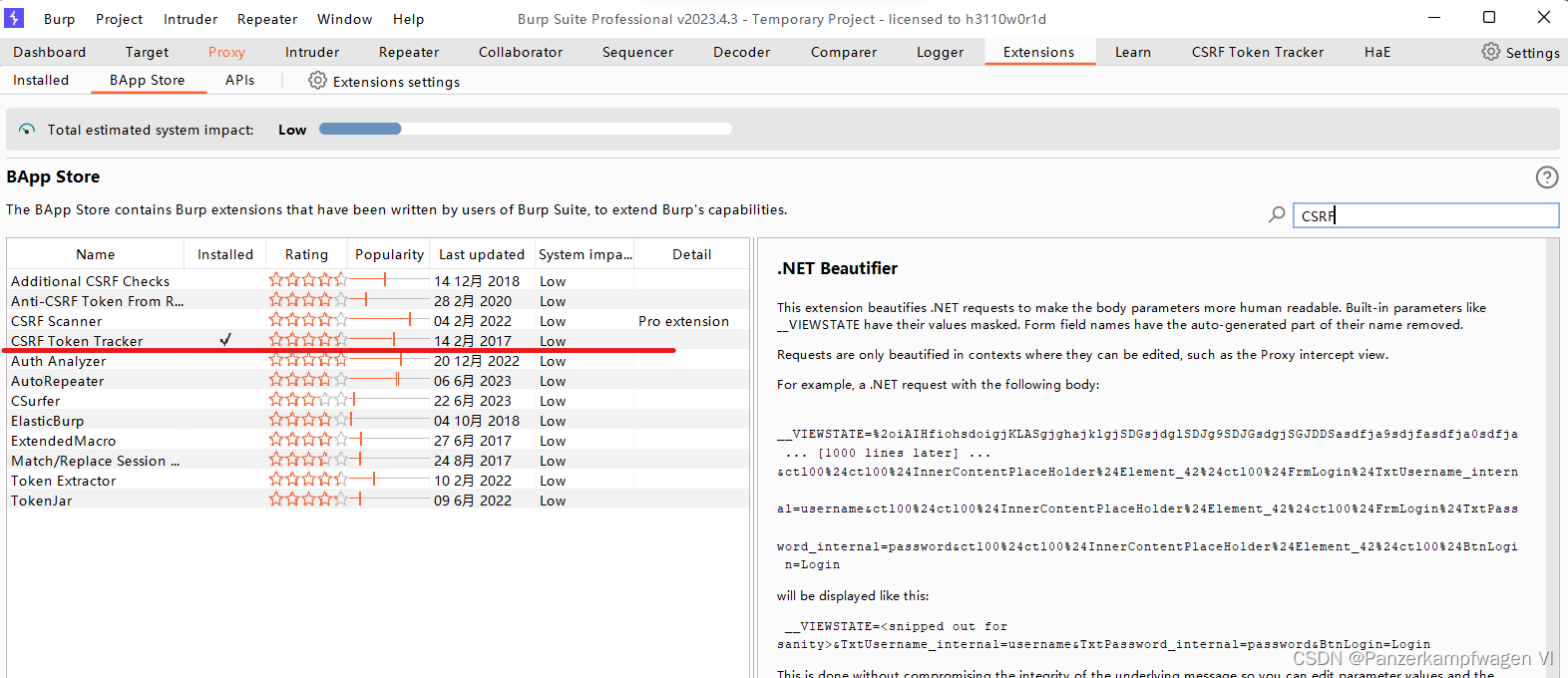The height and width of the screenshot is (678, 1568).
Task: Click the CSRF search input field
Action: (x=1426, y=215)
